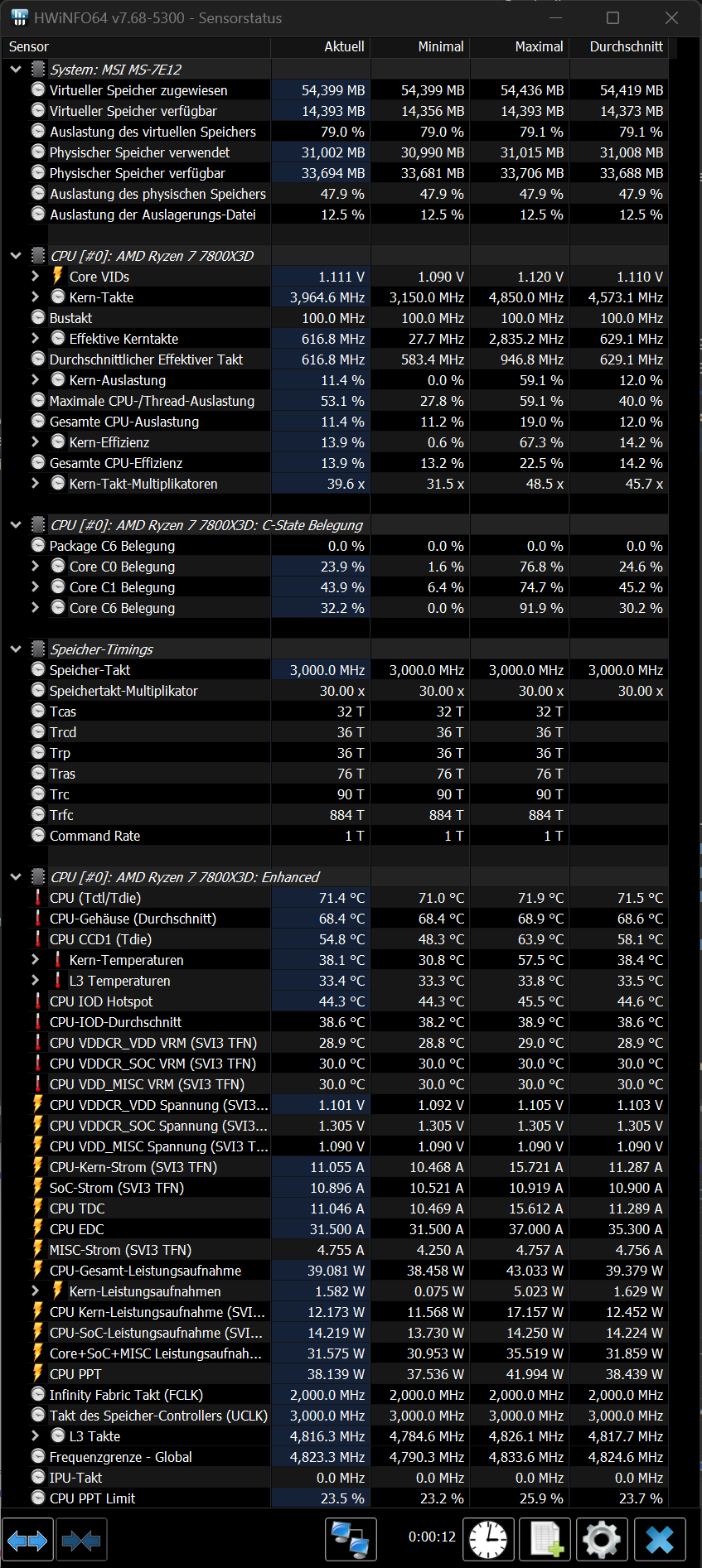Expand the Core C6 Belegung row
The width and height of the screenshot is (702, 1568).
coord(35,607)
